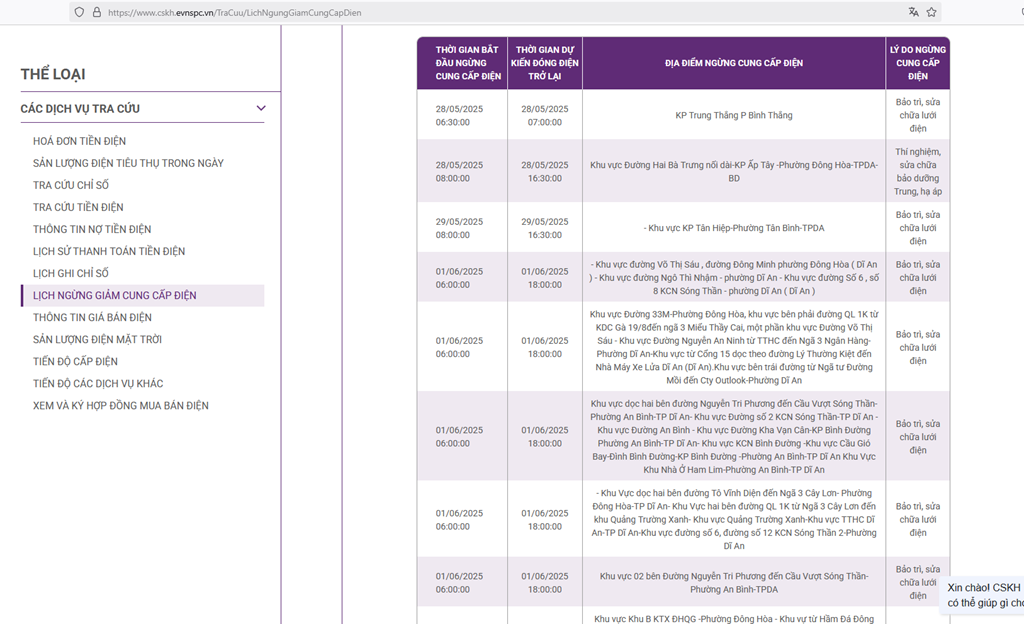
Task: Click the address bar URL field
Action: 503,12
